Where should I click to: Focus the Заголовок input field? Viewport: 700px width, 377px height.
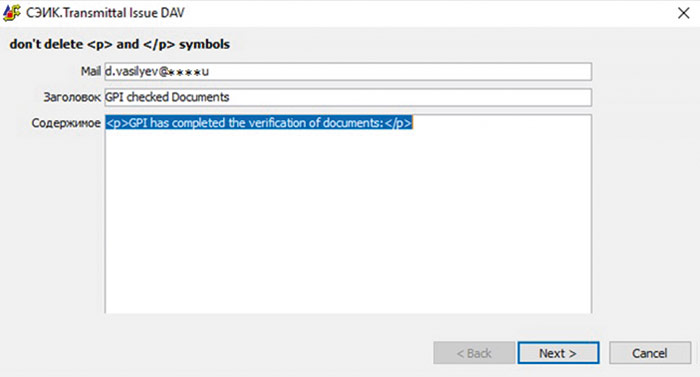[348, 97]
